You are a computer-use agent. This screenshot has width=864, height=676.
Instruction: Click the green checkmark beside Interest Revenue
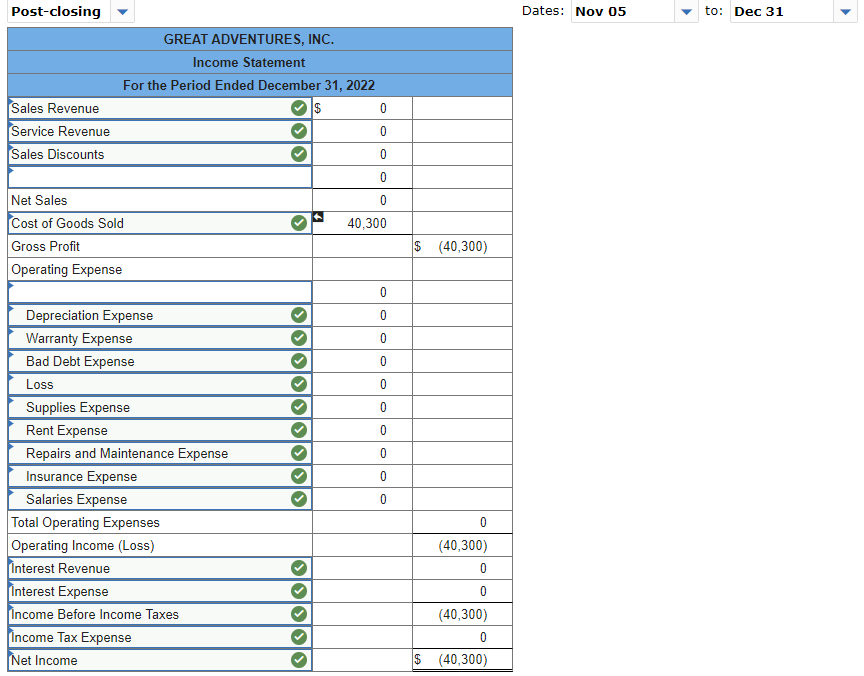point(297,568)
